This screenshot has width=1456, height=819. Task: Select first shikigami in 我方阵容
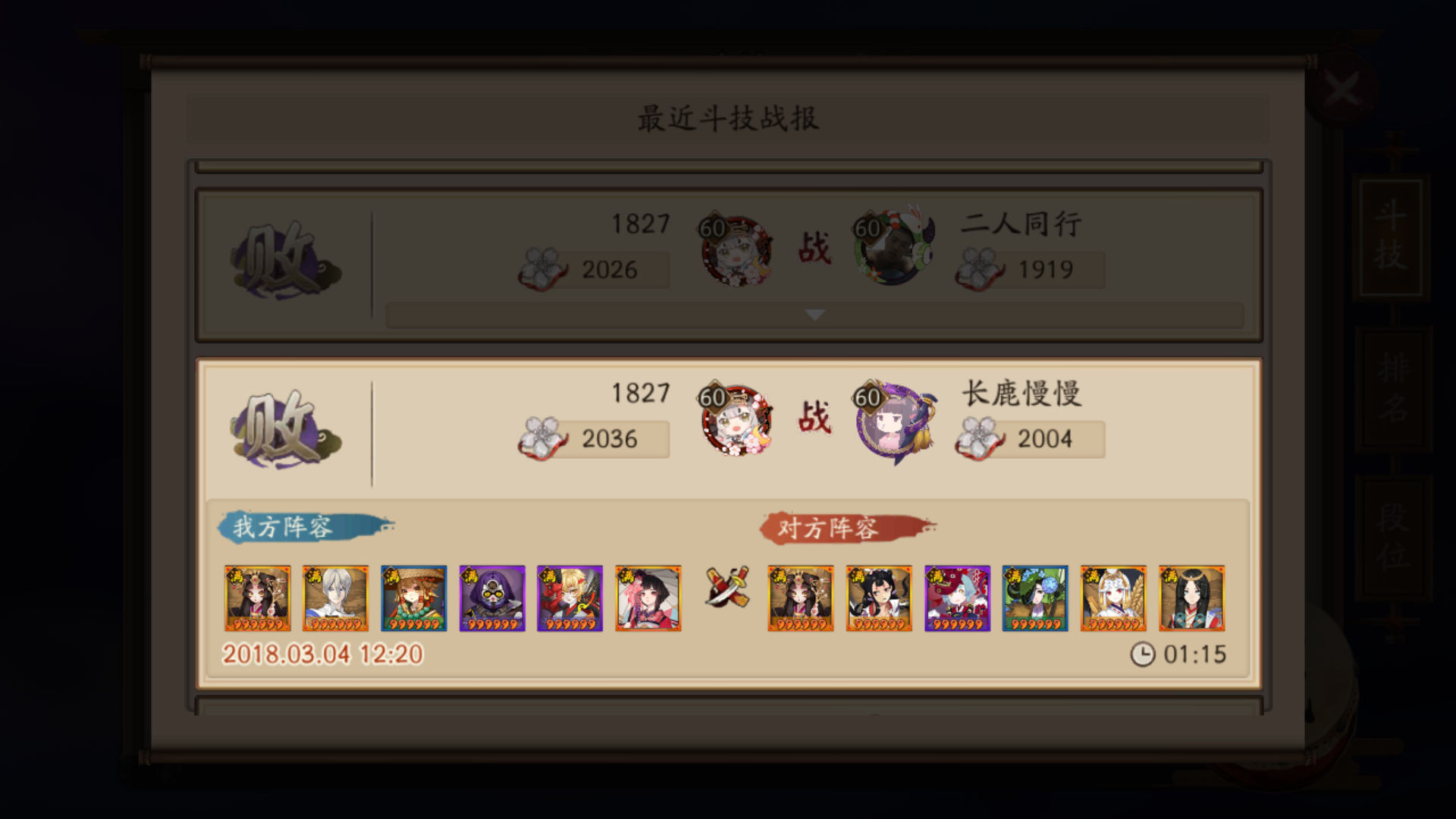(x=258, y=598)
